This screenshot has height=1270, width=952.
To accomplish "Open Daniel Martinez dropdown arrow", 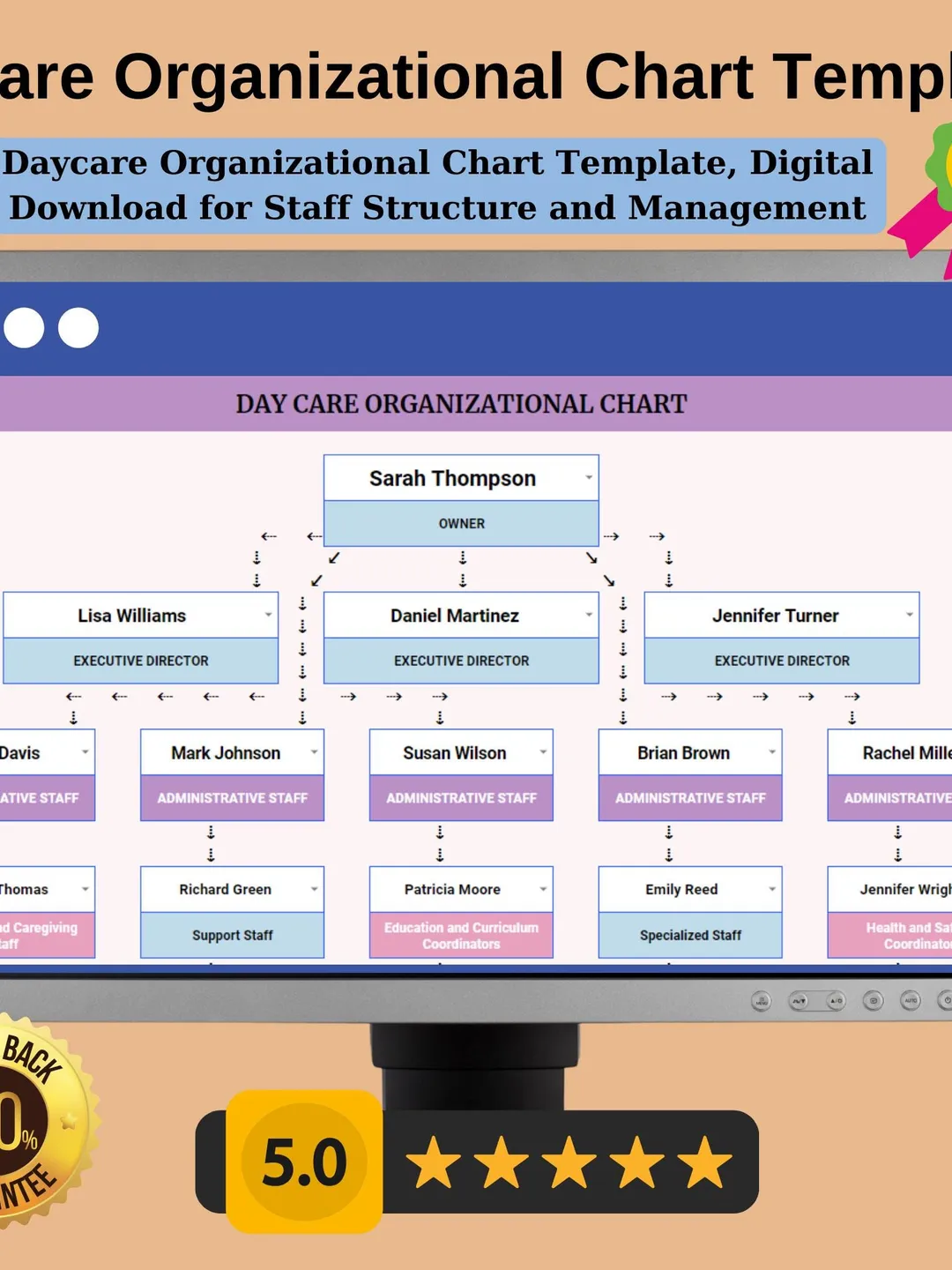I will point(589,615).
